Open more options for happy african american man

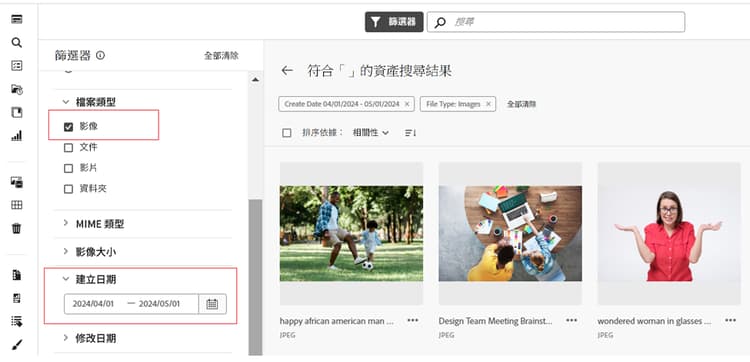(x=413, y=320)
